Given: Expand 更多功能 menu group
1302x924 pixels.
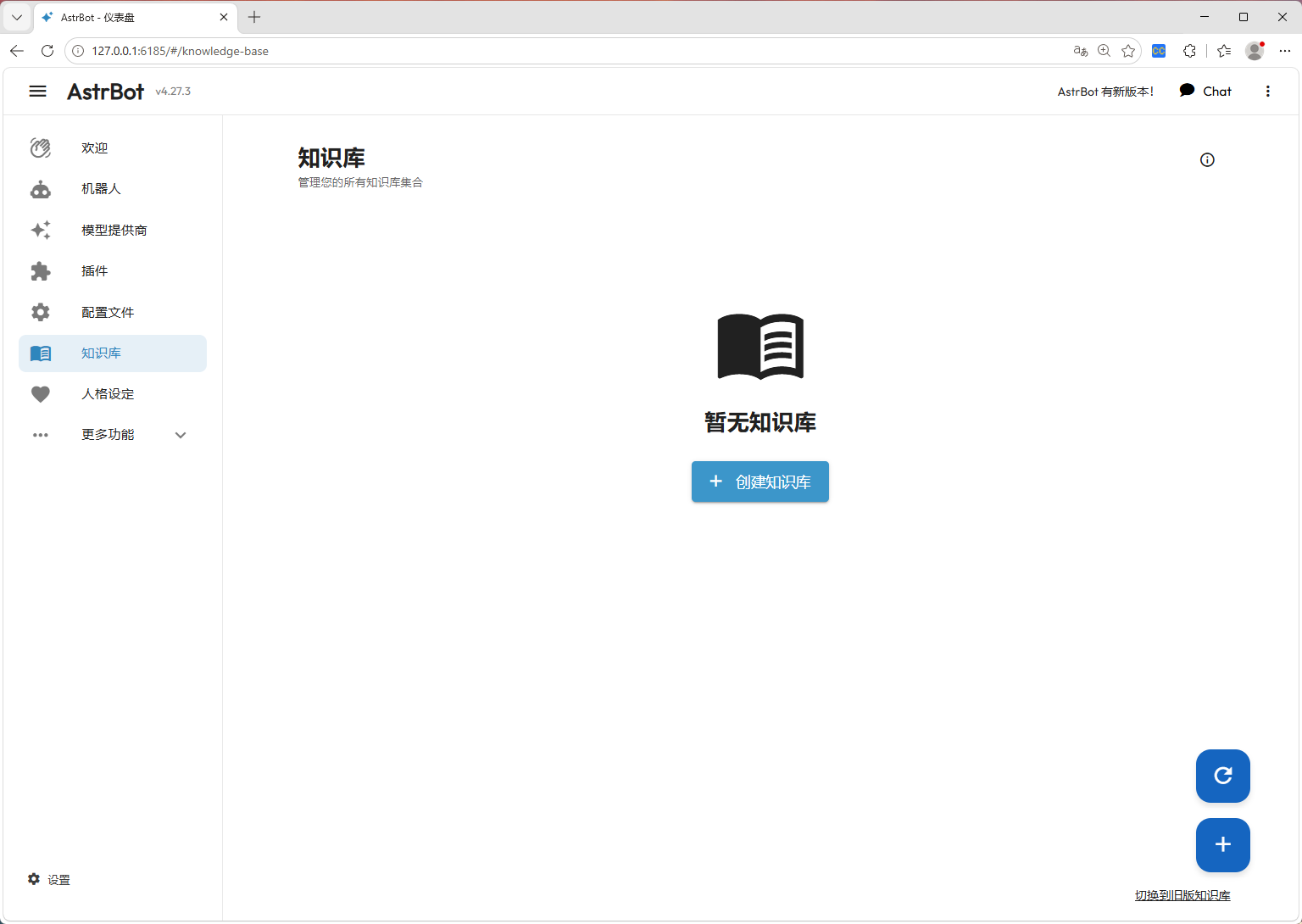Looking at the screenshot, I should [x=113, y=435].
